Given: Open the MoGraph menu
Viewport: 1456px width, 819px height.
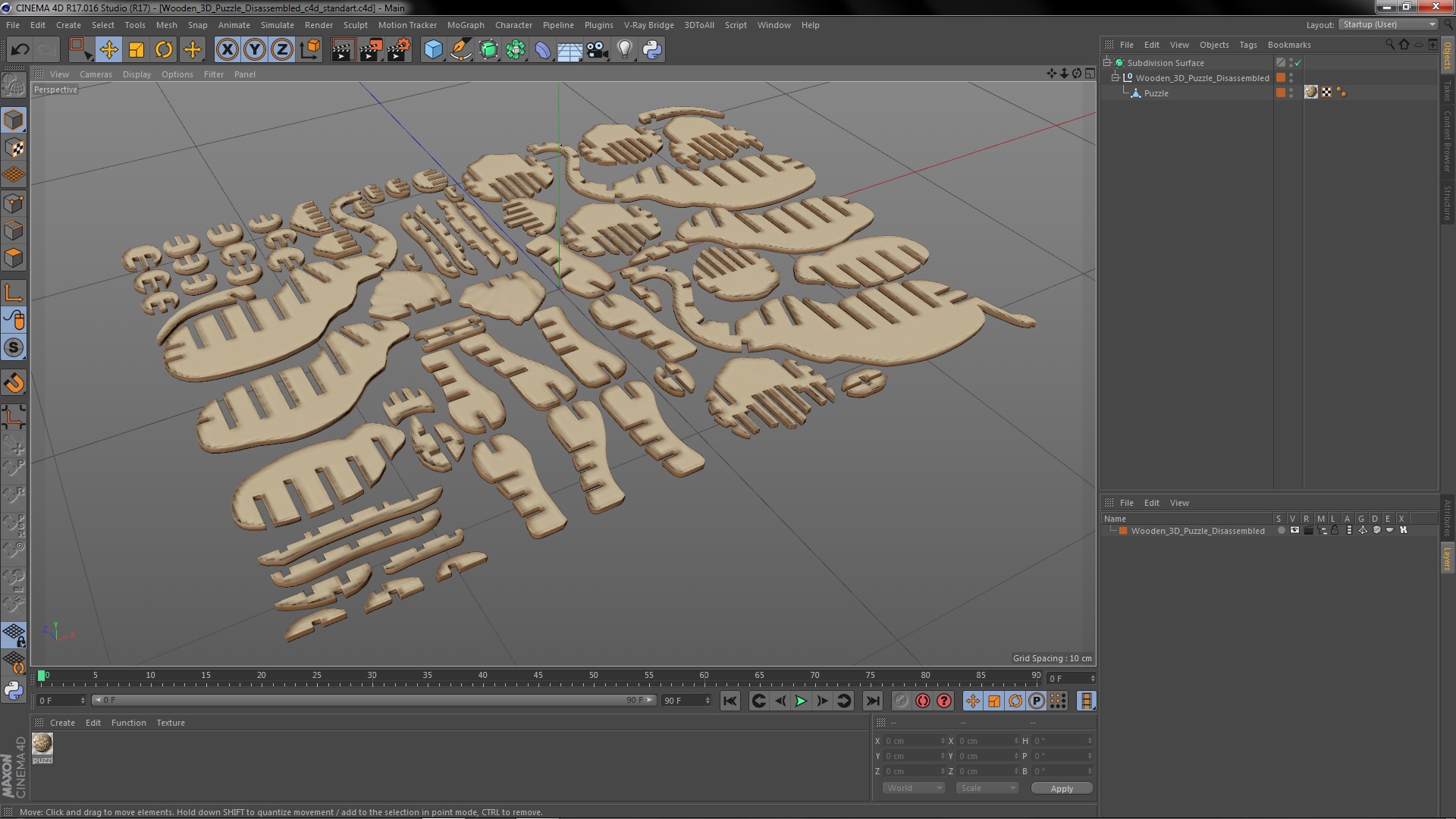Looking at the screenshot, I should point(466,25).
